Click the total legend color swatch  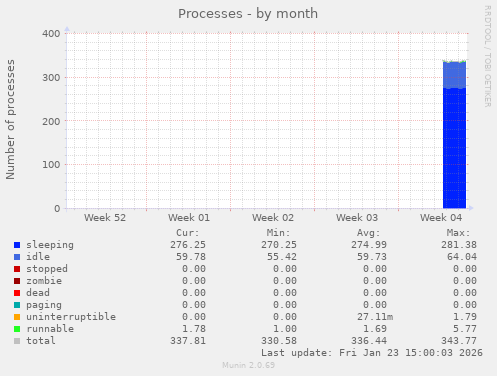tap(17, 341)
